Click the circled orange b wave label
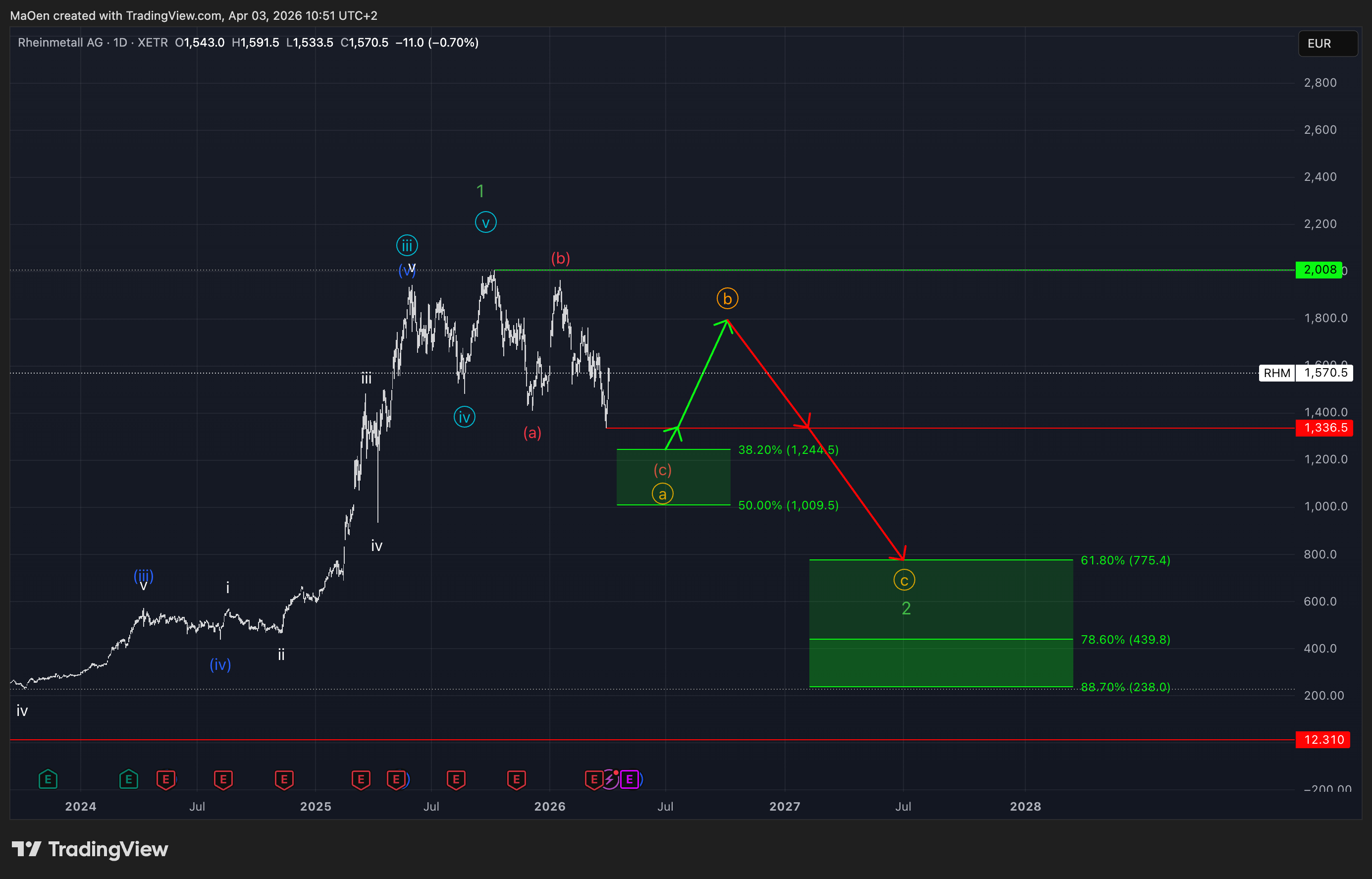The image size is (1372, 879). 728,298
